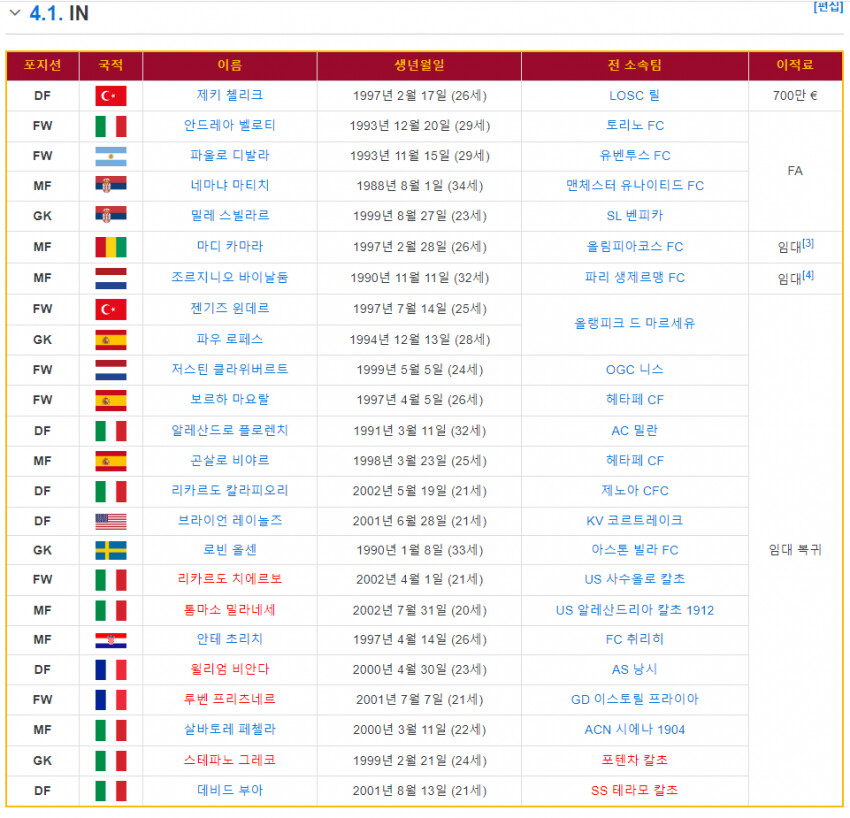
Task: Click the Italian flag beside 알레산드로 플로렌치
Action: [111, 431]
